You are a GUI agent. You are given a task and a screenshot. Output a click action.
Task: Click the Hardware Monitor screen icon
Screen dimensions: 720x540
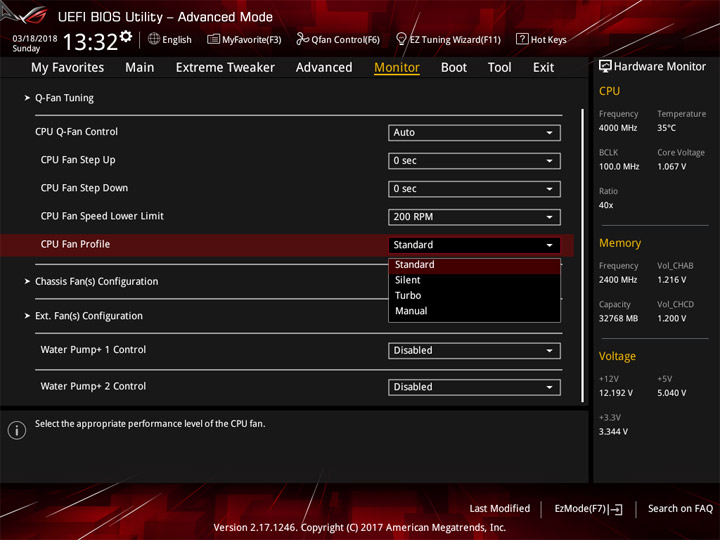[x=605, y=67]
